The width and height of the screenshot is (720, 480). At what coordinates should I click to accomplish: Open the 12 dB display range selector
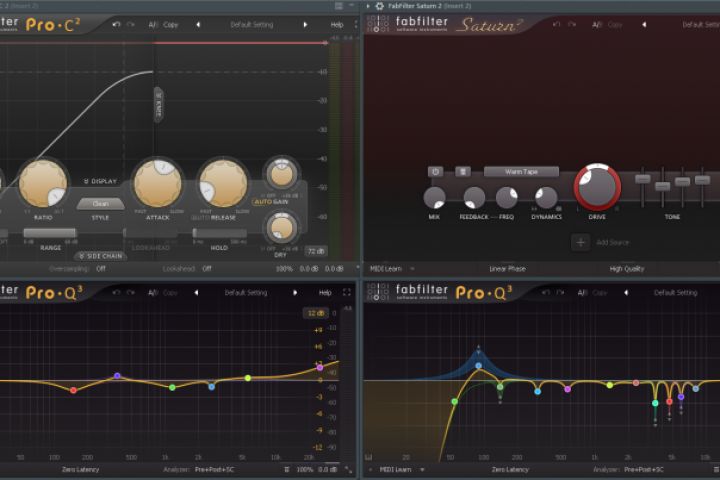[315, 313]
